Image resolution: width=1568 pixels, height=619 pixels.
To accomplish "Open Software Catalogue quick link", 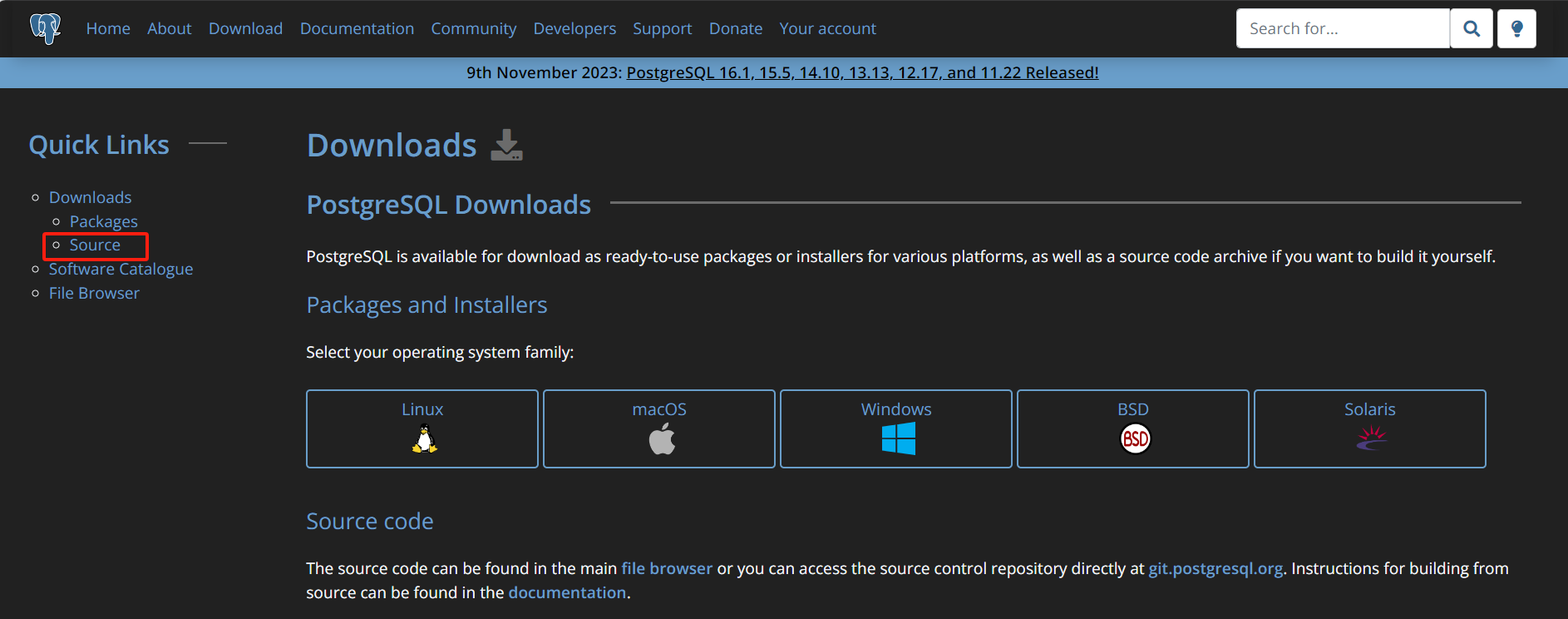I will pos(121,269).
